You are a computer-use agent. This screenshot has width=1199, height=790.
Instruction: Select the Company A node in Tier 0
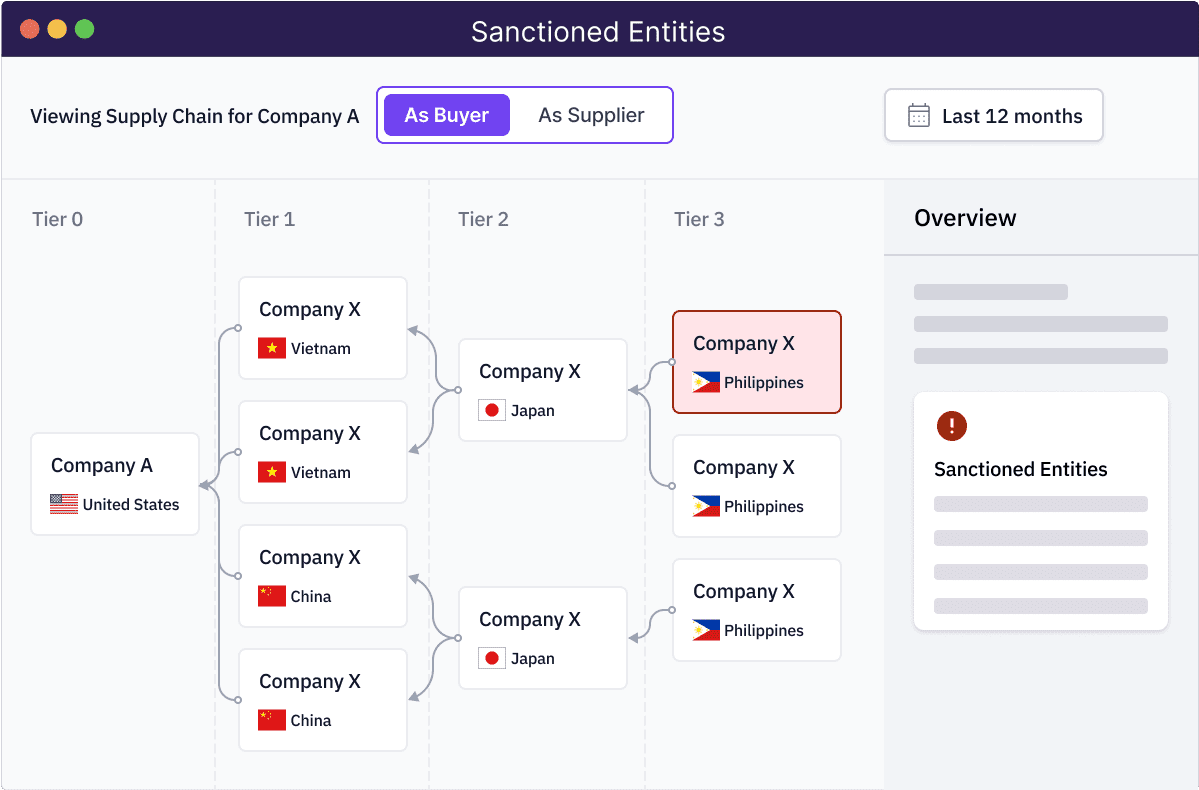click(x=115, y=483)
